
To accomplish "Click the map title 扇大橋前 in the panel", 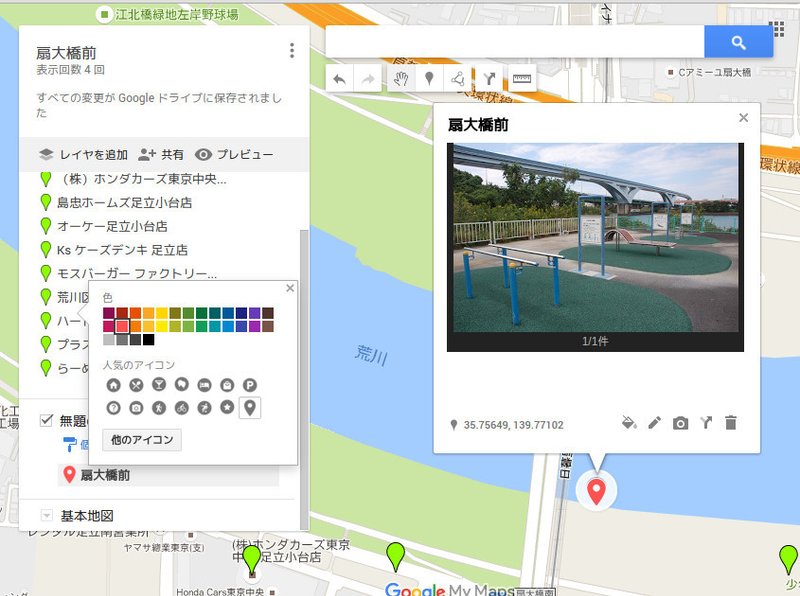I will click(66, 53).
